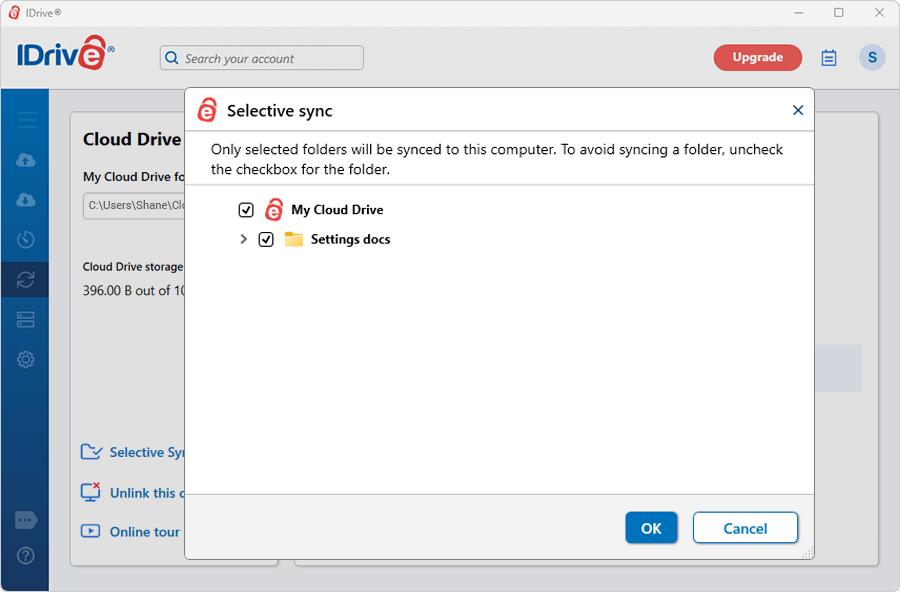This screenshot has width=900, height=592.
Task: Cancel the Selective sync dialog
Action: [x=745, y=528]
